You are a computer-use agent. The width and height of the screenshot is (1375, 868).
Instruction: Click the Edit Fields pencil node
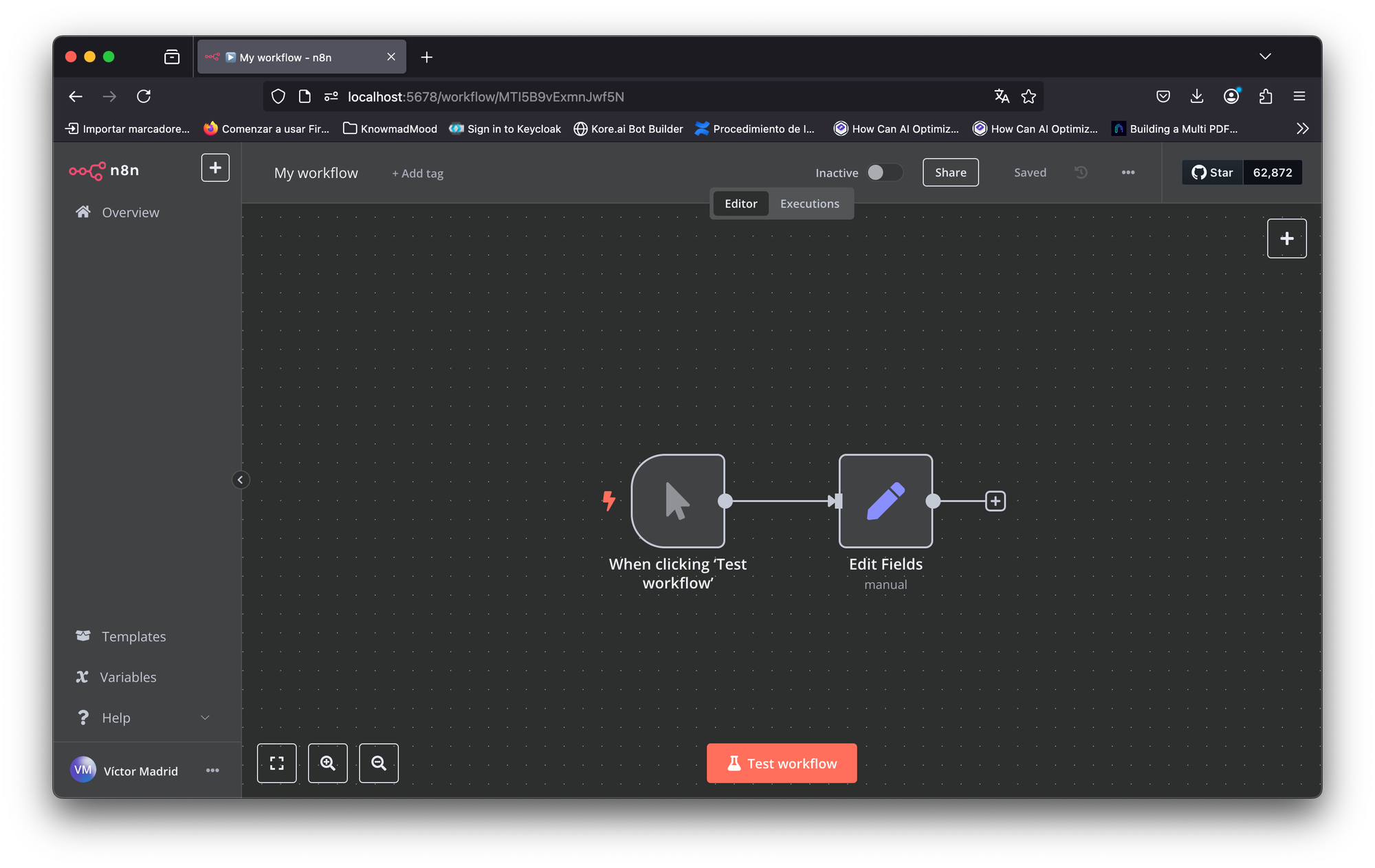(x=885, y=500)
